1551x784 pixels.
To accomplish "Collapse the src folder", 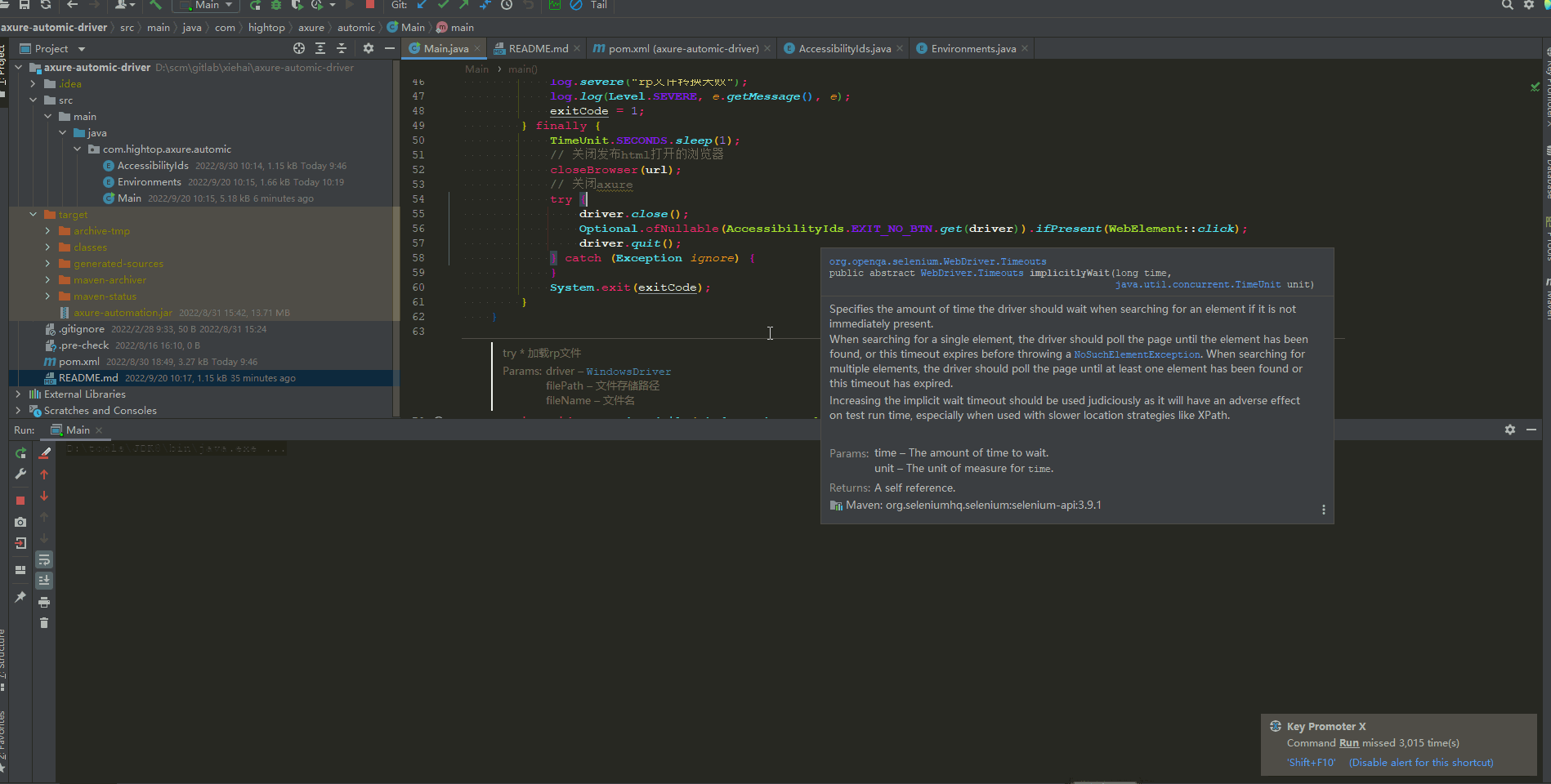I will coord(33,100).
